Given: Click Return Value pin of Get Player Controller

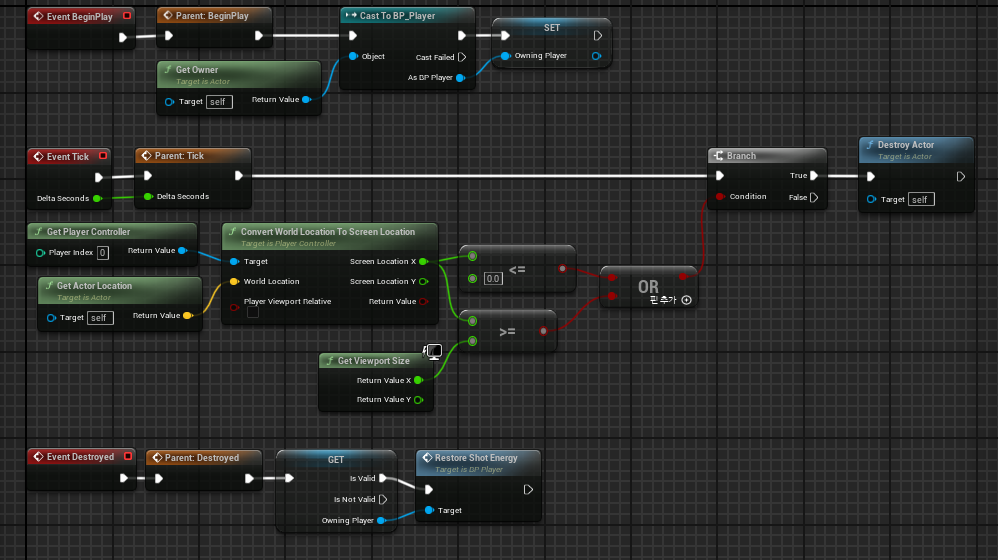Looking at the screenshot, I should 182,251.
